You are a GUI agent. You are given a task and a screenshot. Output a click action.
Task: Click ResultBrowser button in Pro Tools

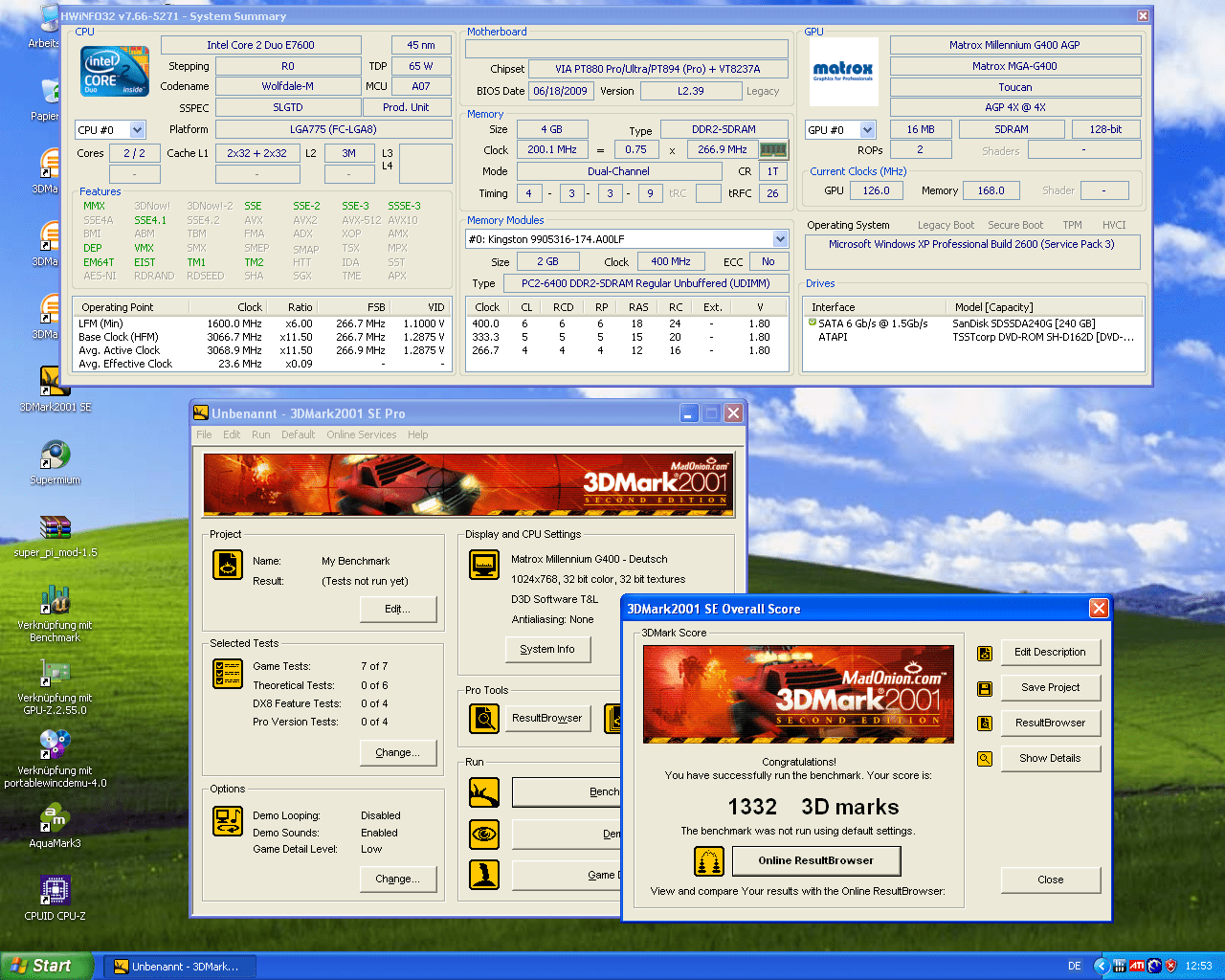tap(546, 719)
